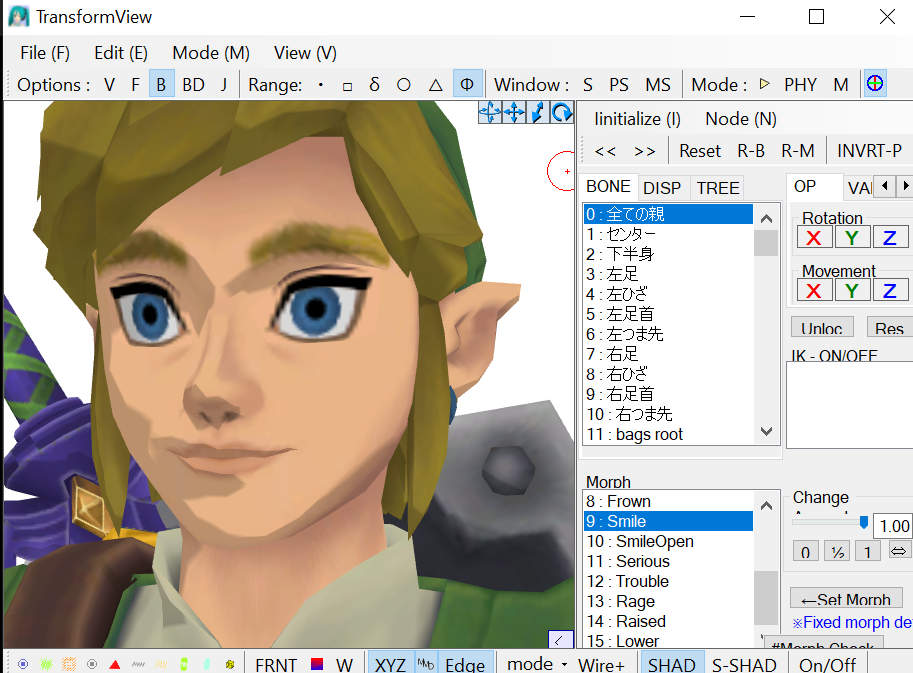The width and height of the screenshot is (913, 673).
Task: Click the rotate-arrow icon atop the viewport
Action: (562, 112)
